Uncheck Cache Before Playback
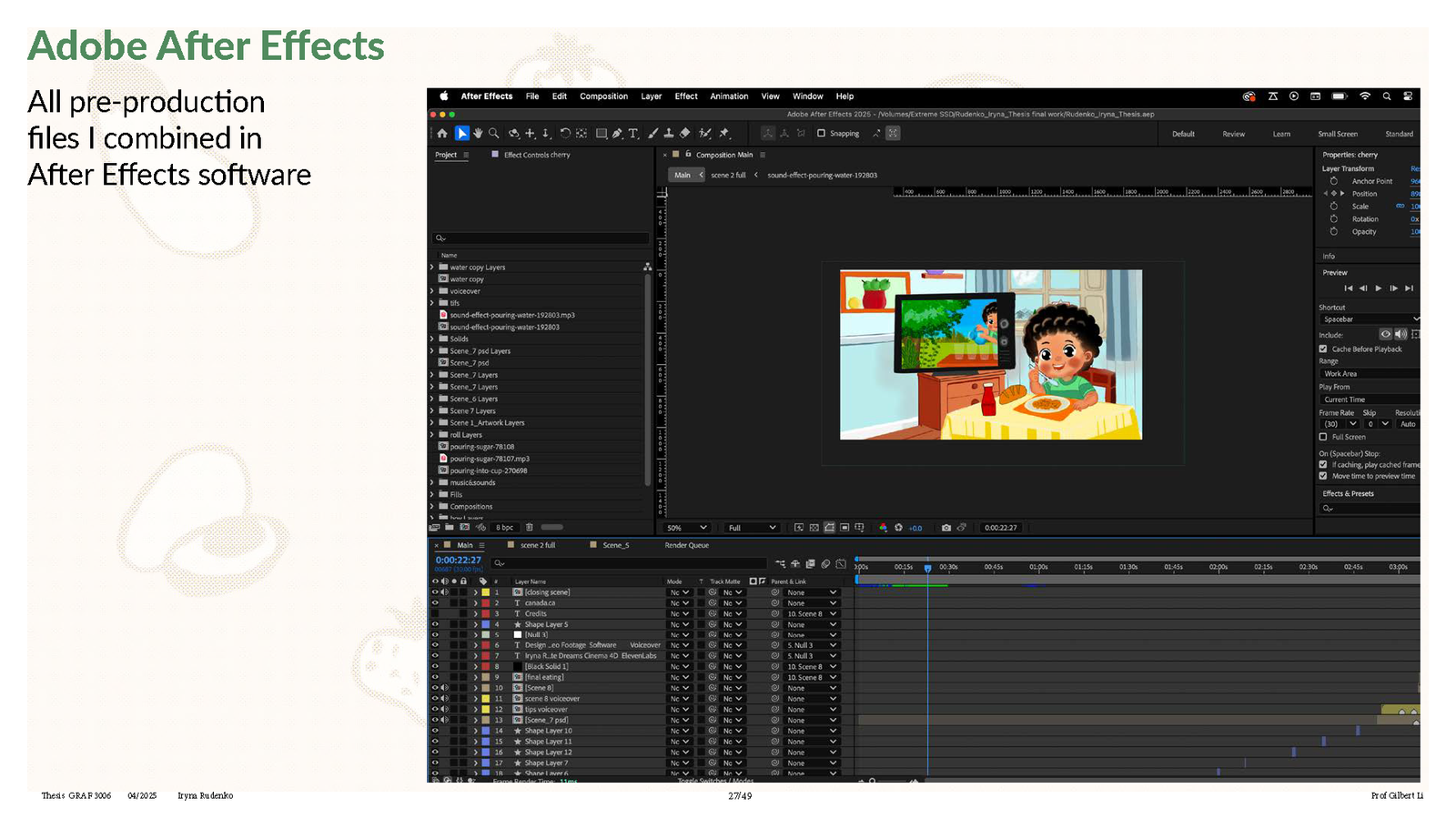This screenshot has height=819, width=1456. click(1323, 349)
